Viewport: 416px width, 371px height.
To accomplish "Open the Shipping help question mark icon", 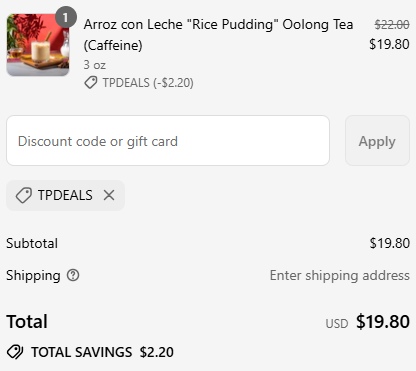I will click(73, 275).
